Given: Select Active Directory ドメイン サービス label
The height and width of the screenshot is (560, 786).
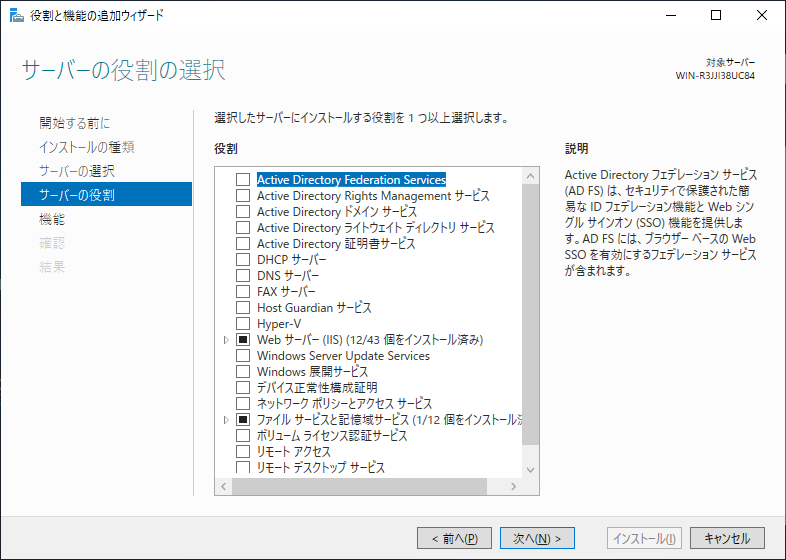Looking at the screenshot, I should tap(337, 212).
